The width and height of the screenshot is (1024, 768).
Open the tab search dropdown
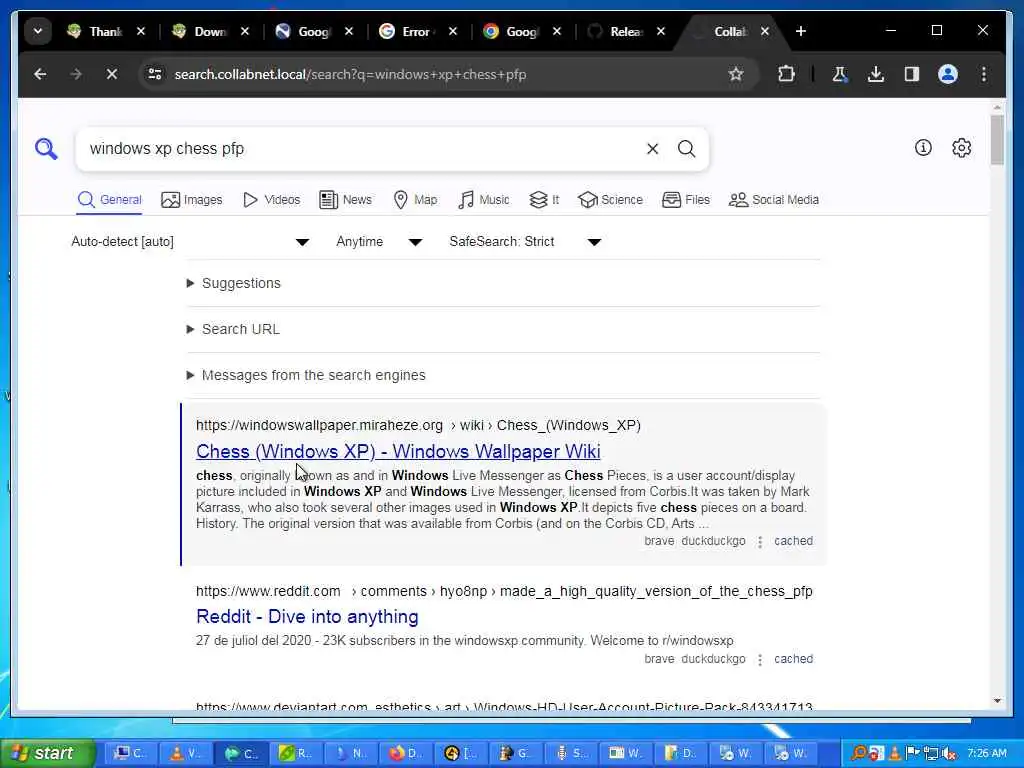tap(38, 31)
